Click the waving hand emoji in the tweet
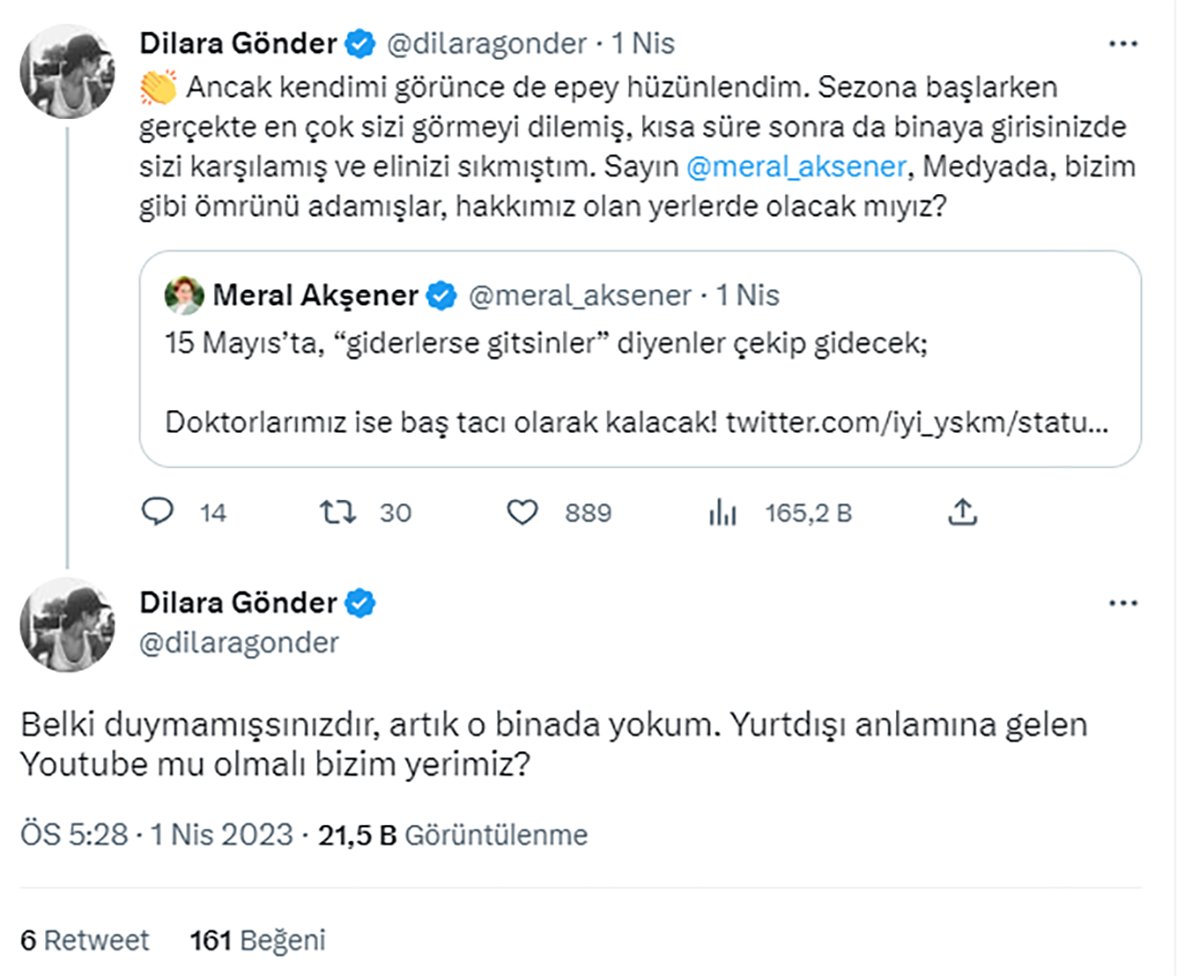Image resolution: width=1200 pixels, height=976 pixels. click(x=158, y=88)
